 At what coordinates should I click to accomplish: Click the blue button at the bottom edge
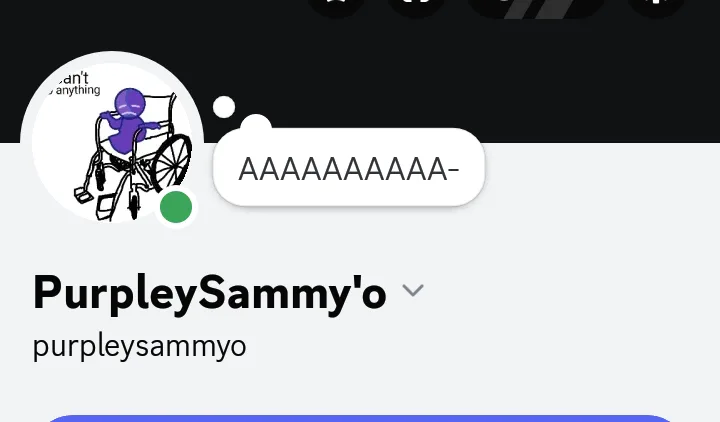click(x=360, y=418)
